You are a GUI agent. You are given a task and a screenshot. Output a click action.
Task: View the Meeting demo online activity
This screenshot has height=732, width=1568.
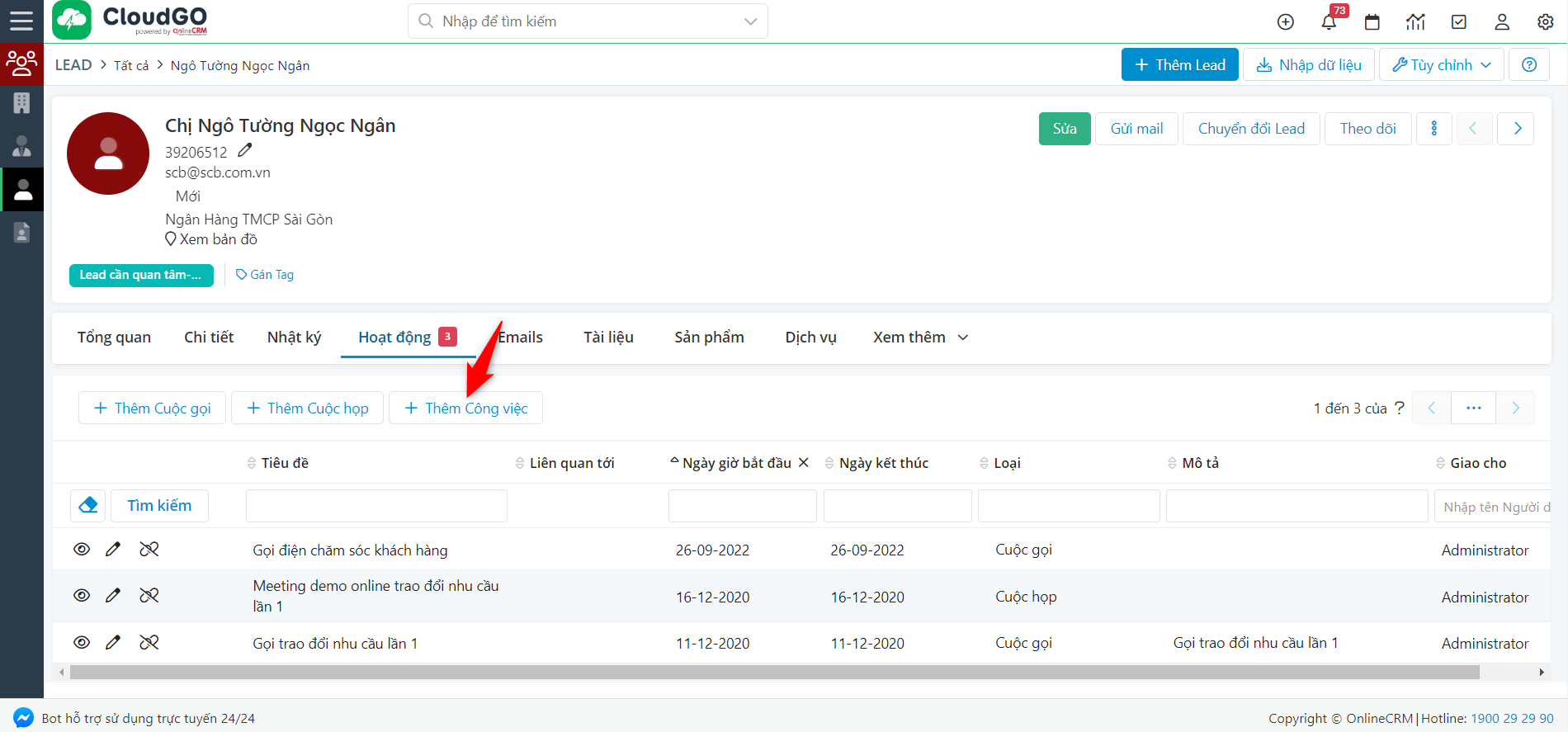82,595
